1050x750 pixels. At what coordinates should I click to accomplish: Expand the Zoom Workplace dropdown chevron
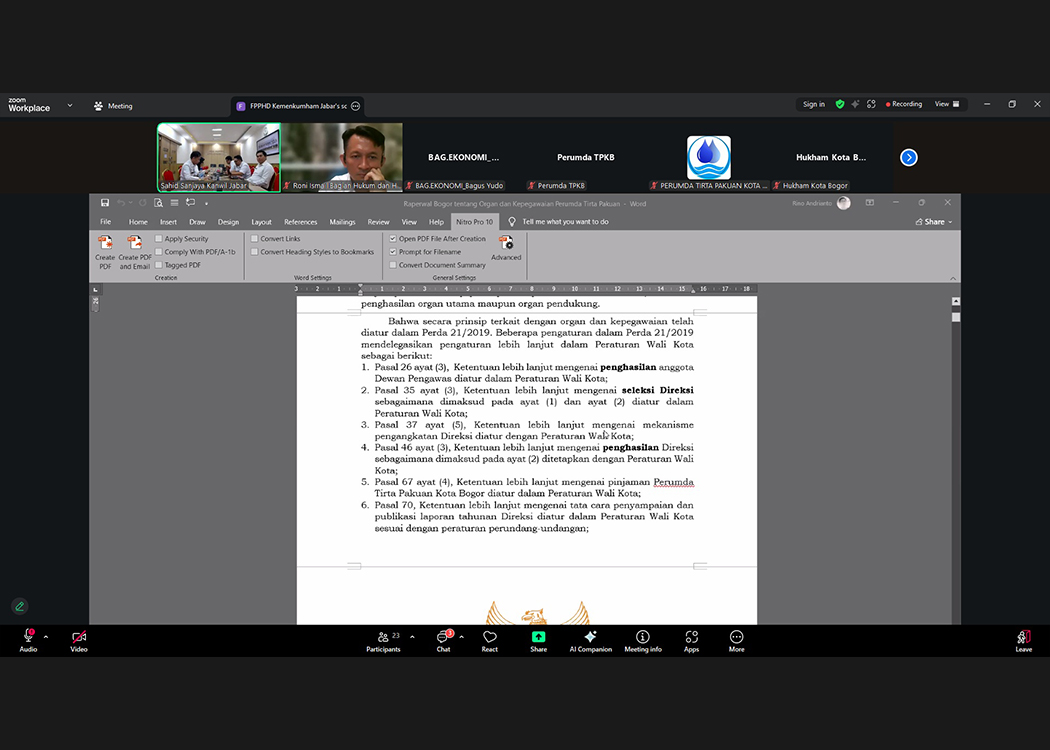pos(70,105)
